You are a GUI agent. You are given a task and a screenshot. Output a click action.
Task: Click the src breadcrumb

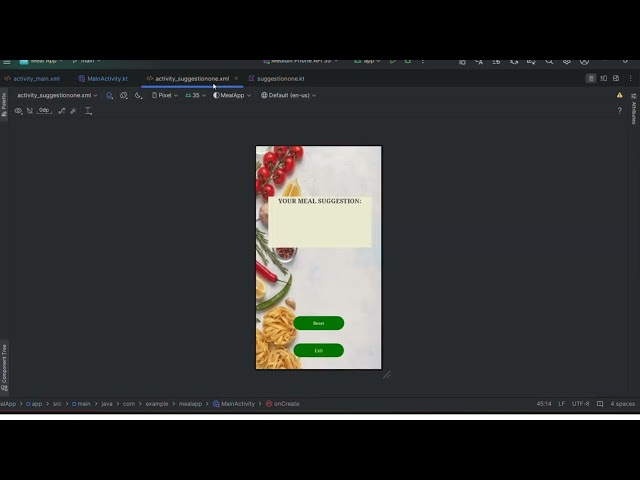point(57,404)
